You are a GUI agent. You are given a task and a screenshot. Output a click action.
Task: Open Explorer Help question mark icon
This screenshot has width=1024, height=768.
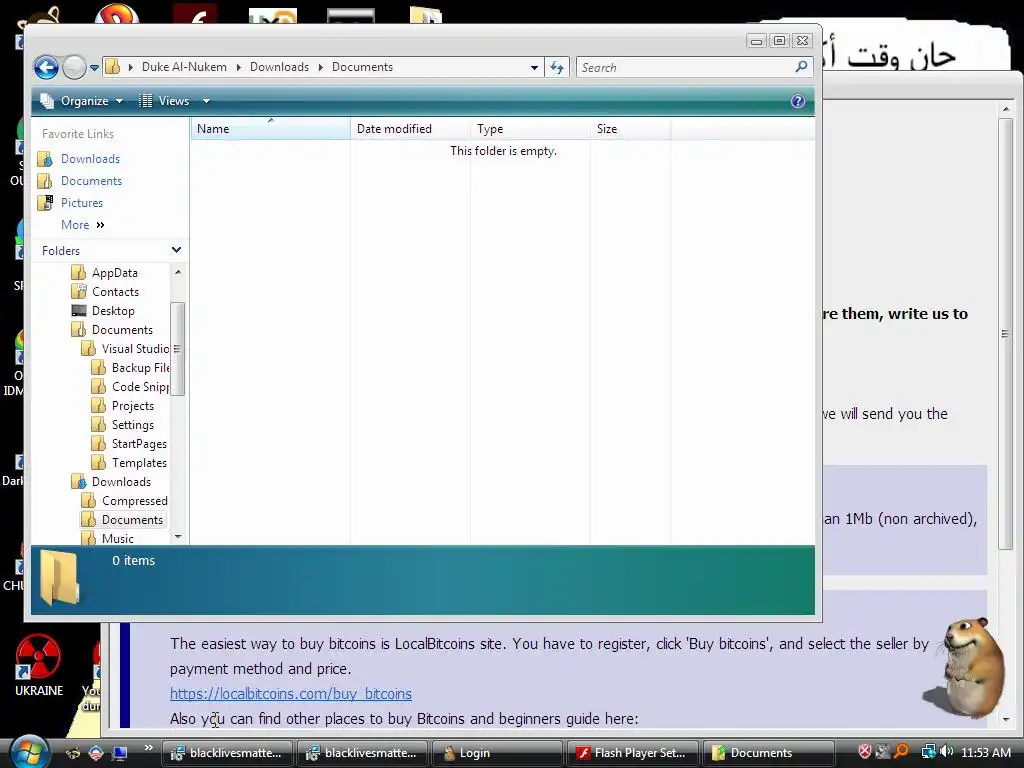797,101
